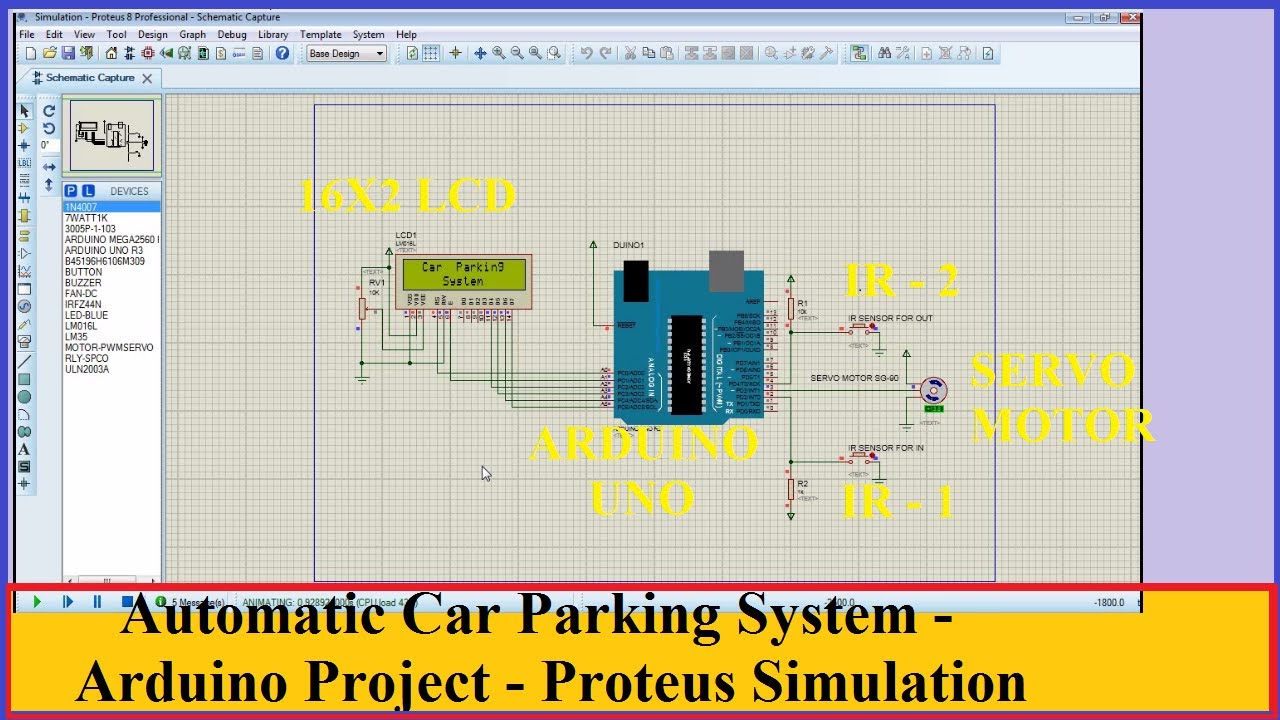
Task: Click the RV1 potentiometer component
Action: [x=363, y=310]
